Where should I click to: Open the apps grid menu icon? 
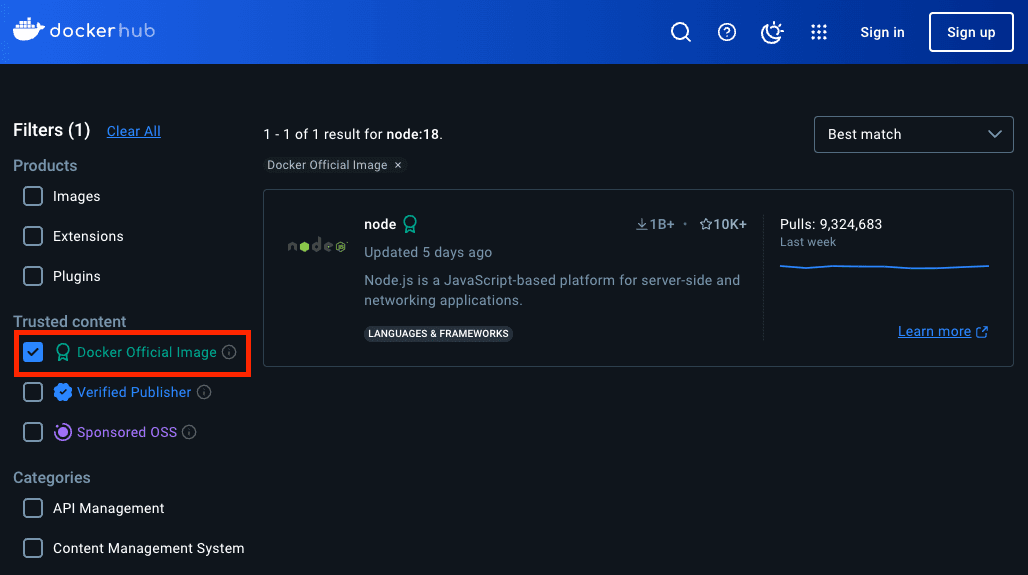[818, 32]
